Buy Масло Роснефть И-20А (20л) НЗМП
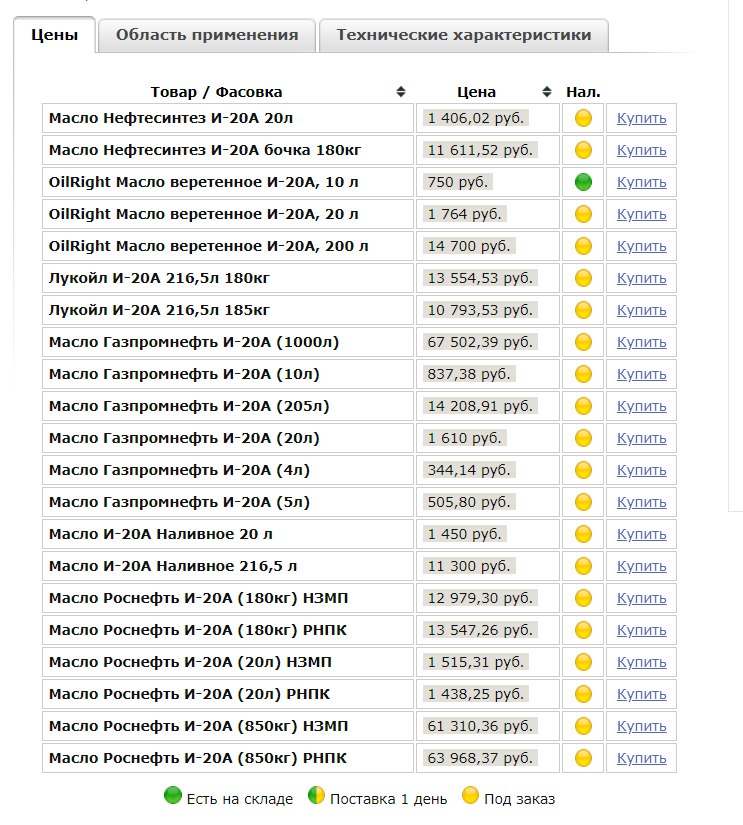Screen dimensions: 743x825 641,662
